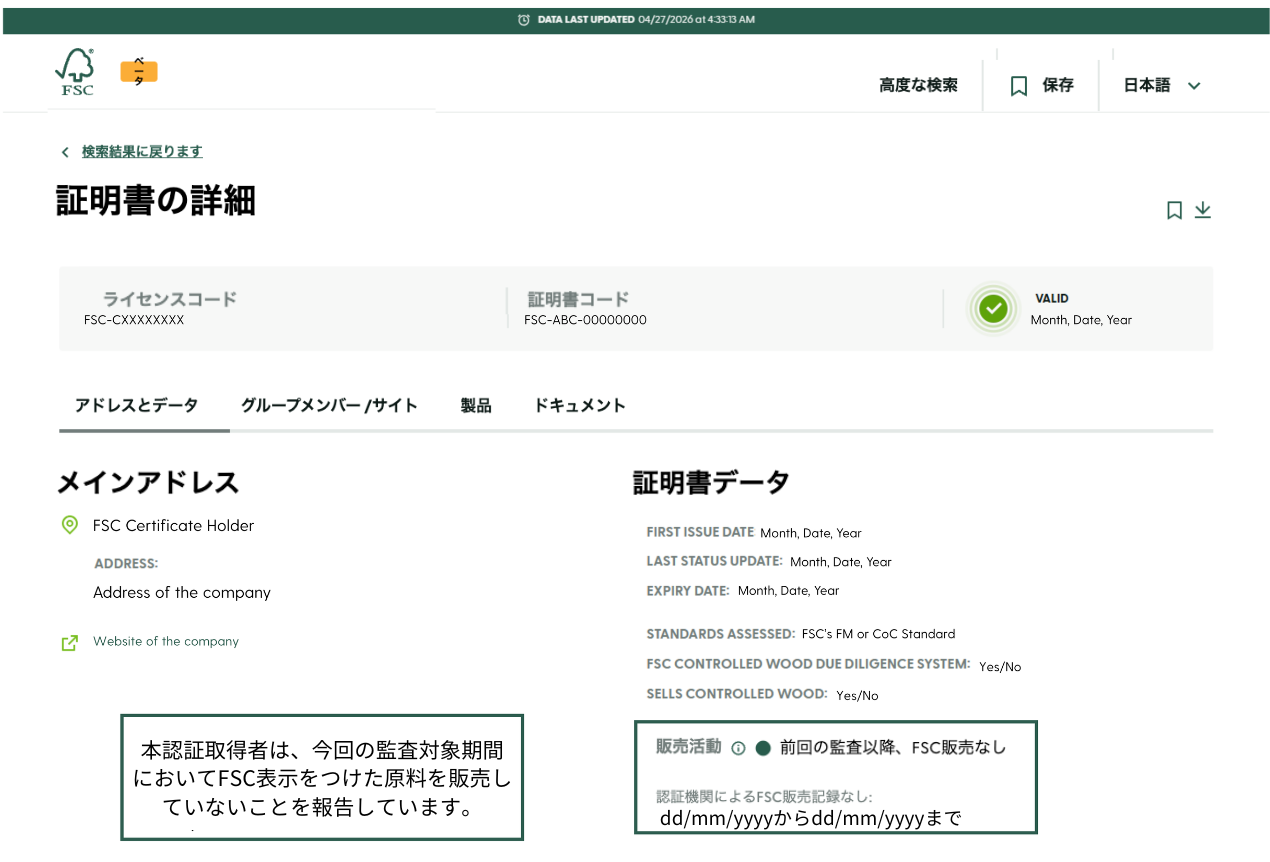Click the 販売活動 label

pyautogui.click(x=688, y=747)
